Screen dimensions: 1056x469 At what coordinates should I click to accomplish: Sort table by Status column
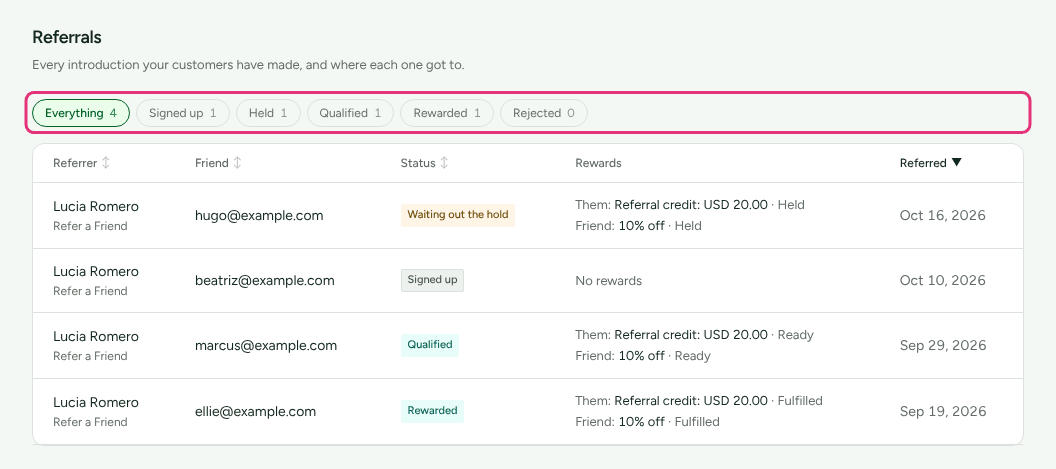[x=424, y=163]
